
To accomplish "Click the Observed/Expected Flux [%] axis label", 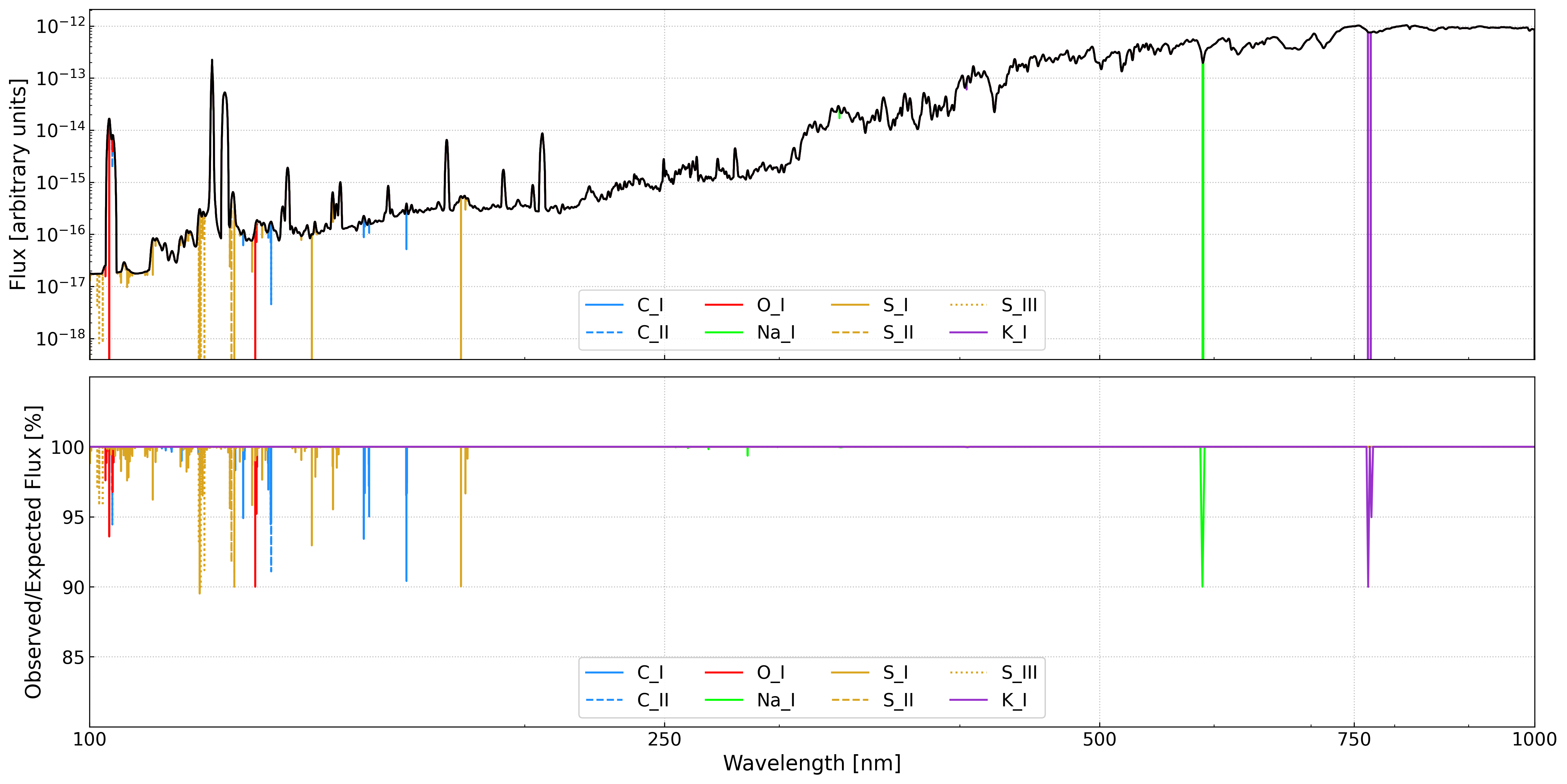I will click(x=33, y=552).
